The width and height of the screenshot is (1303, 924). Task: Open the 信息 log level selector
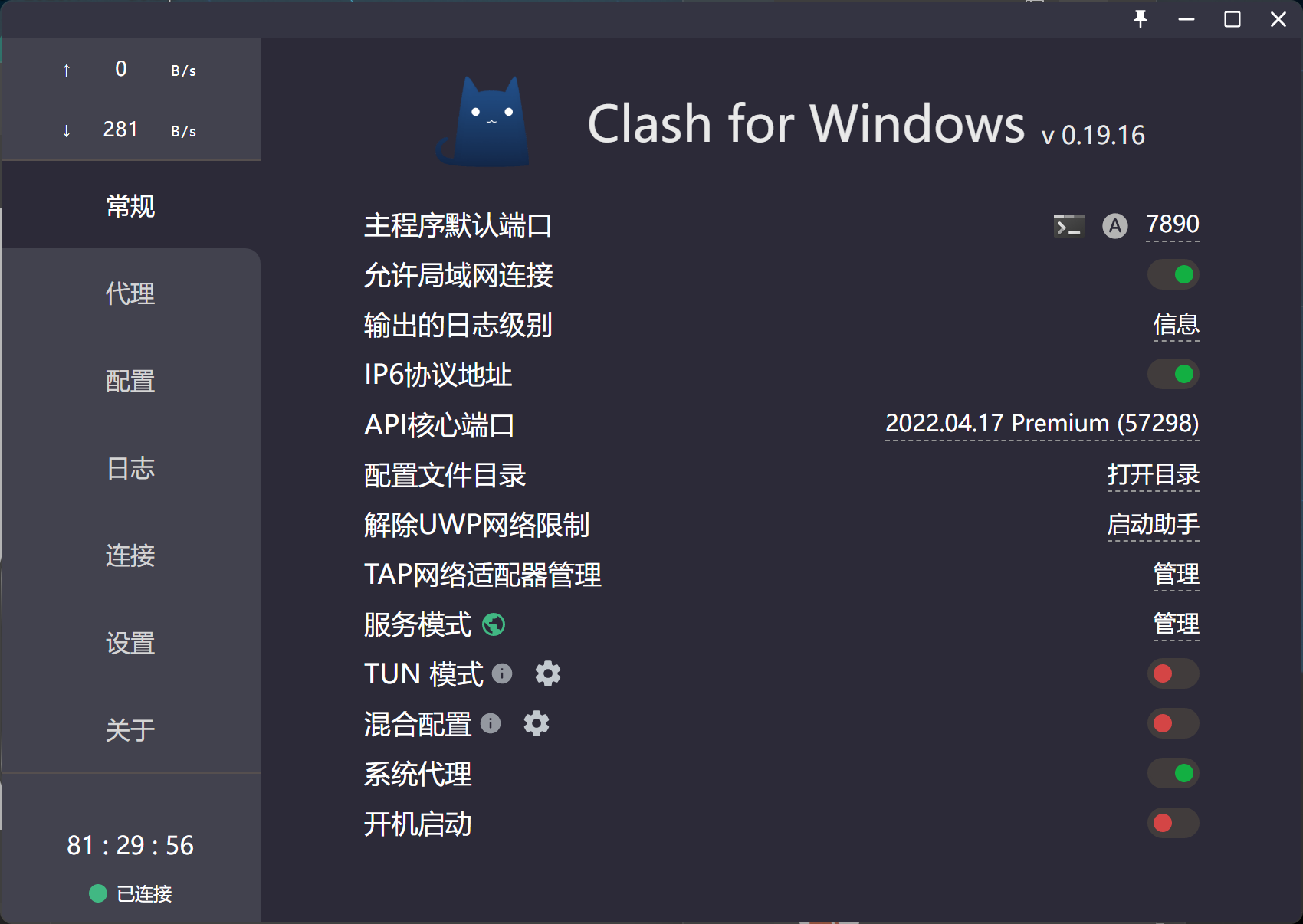click(x=1176, y=325)
